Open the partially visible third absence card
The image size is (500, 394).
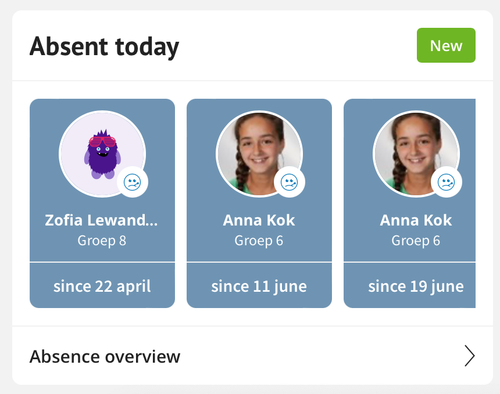410,203
